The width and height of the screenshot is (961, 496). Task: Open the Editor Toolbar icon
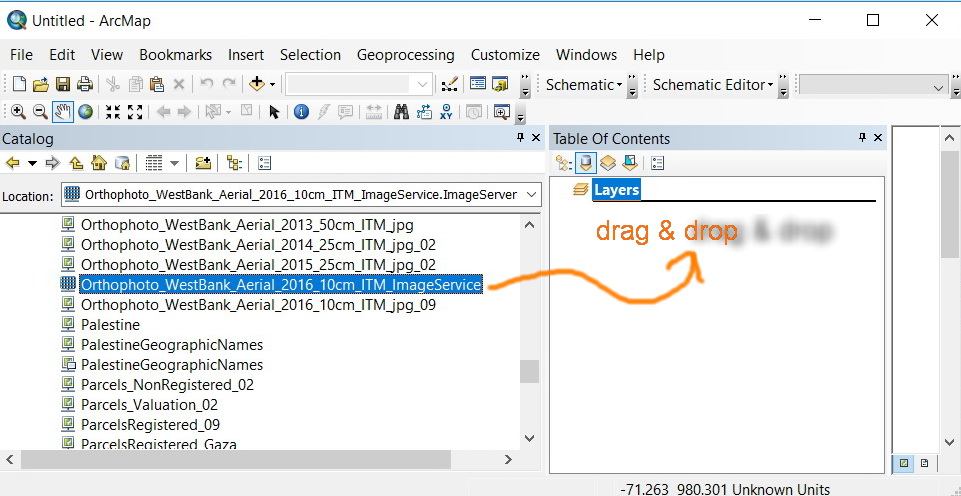(449, 84)
